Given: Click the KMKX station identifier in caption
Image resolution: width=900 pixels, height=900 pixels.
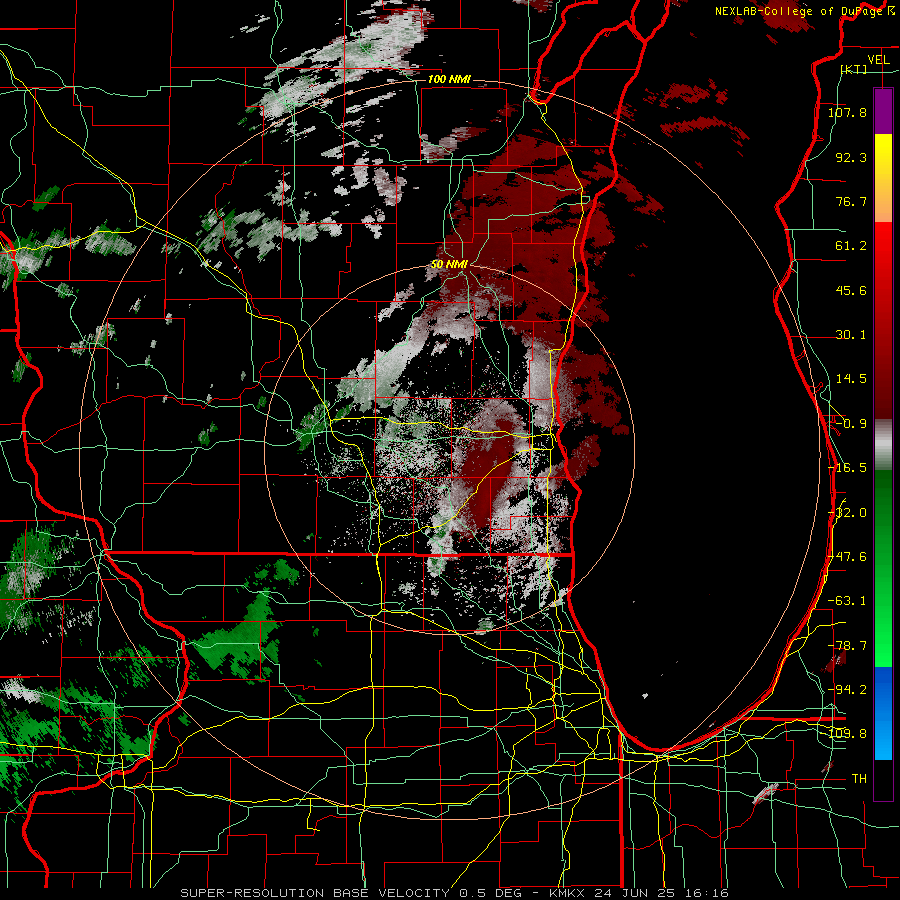Looking at the screenshot, I should tap(567, 893).
